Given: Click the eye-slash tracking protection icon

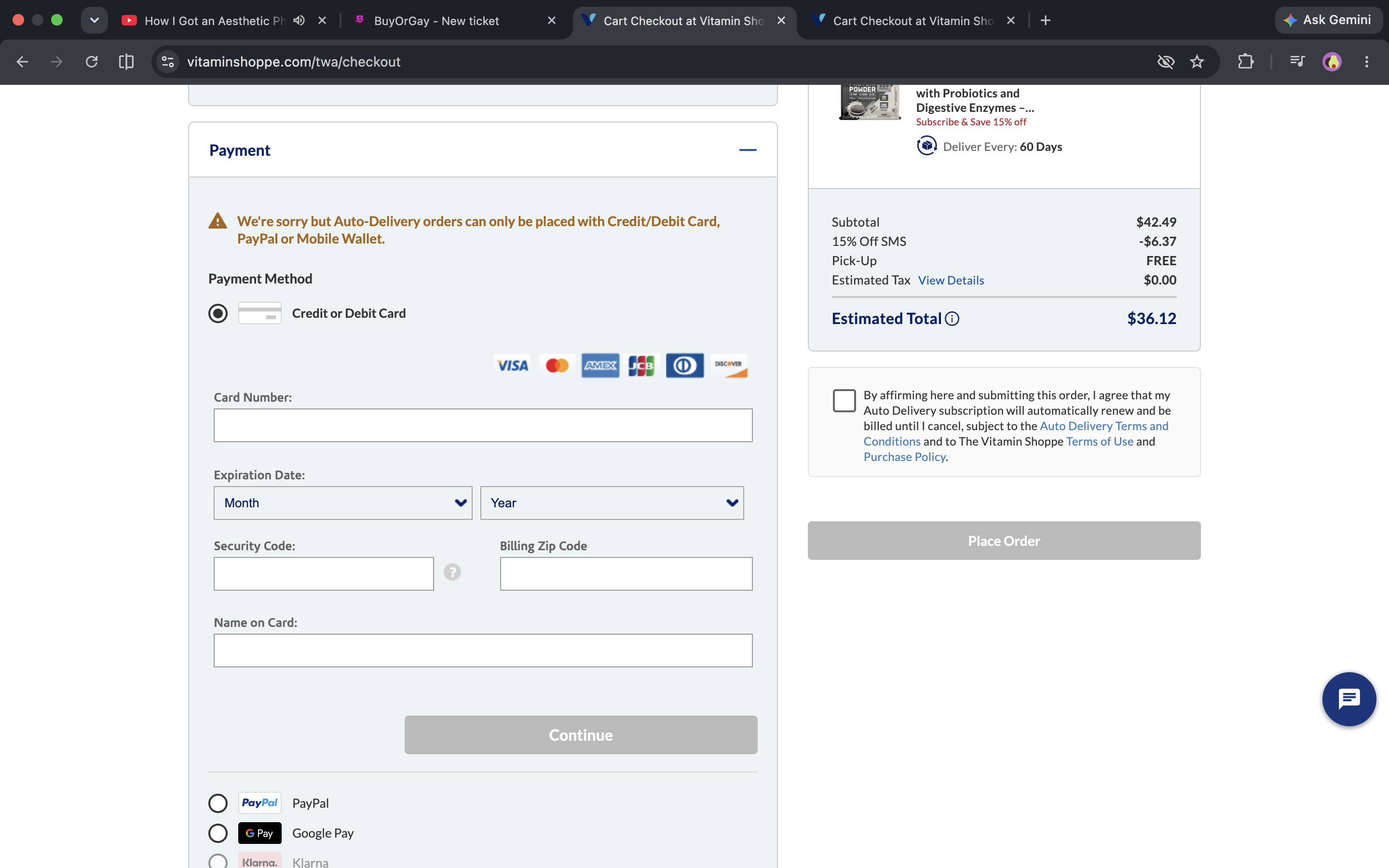Looking at the screenshot, I should pyautogui.click(x=1166, y=61).
